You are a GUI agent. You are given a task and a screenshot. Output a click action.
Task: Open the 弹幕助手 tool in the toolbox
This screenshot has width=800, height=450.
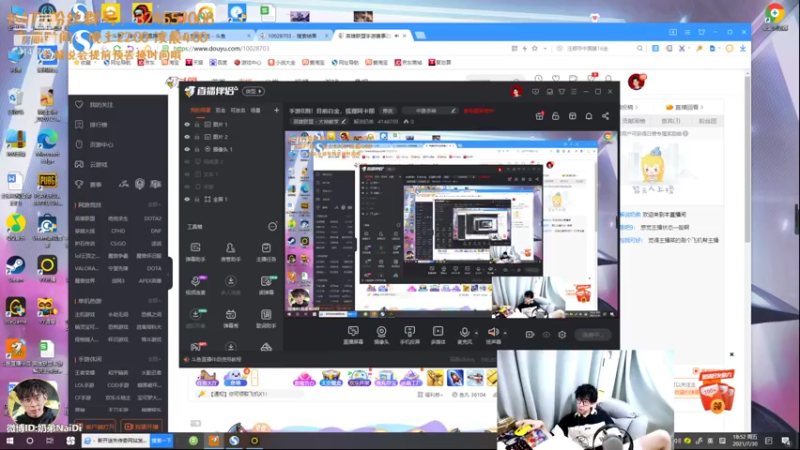(x=195, y=252)
